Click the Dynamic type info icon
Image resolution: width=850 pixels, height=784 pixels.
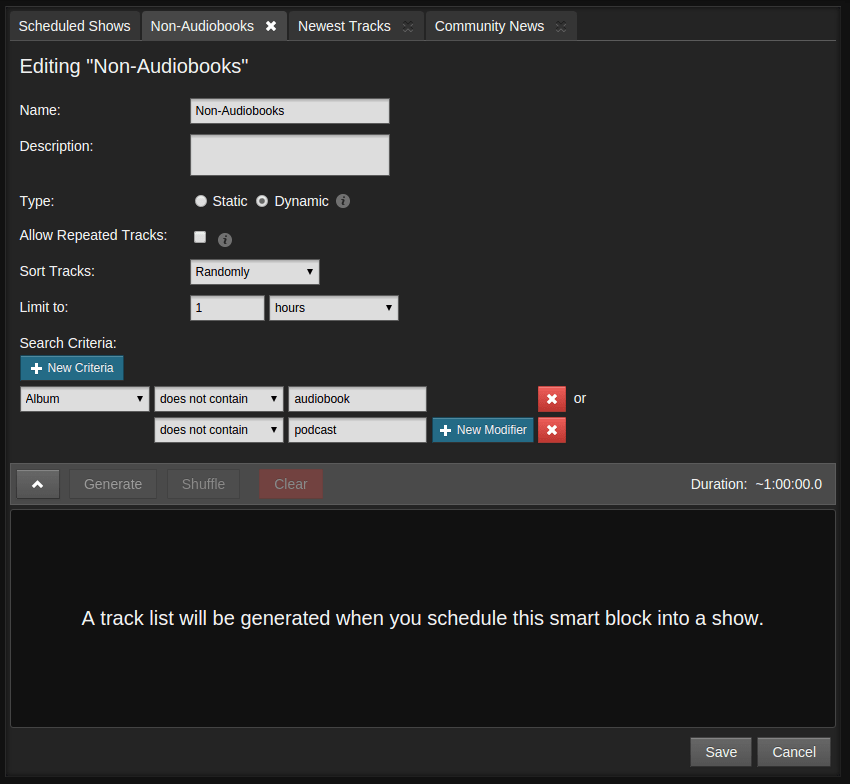coord(342,200)
